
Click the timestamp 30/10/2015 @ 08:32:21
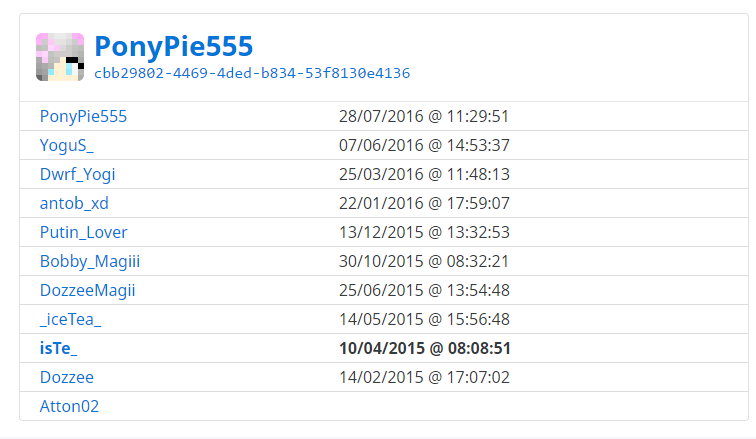(x=424, y=261)
